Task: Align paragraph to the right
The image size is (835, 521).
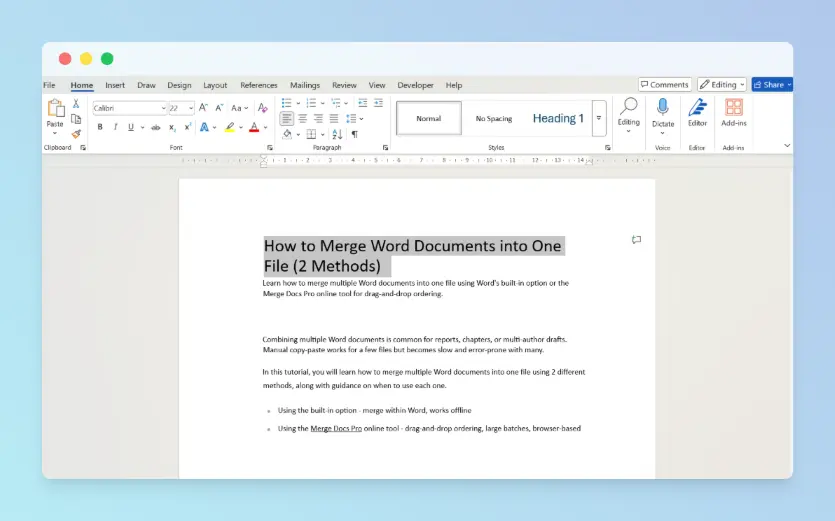Action: point(318,118)
